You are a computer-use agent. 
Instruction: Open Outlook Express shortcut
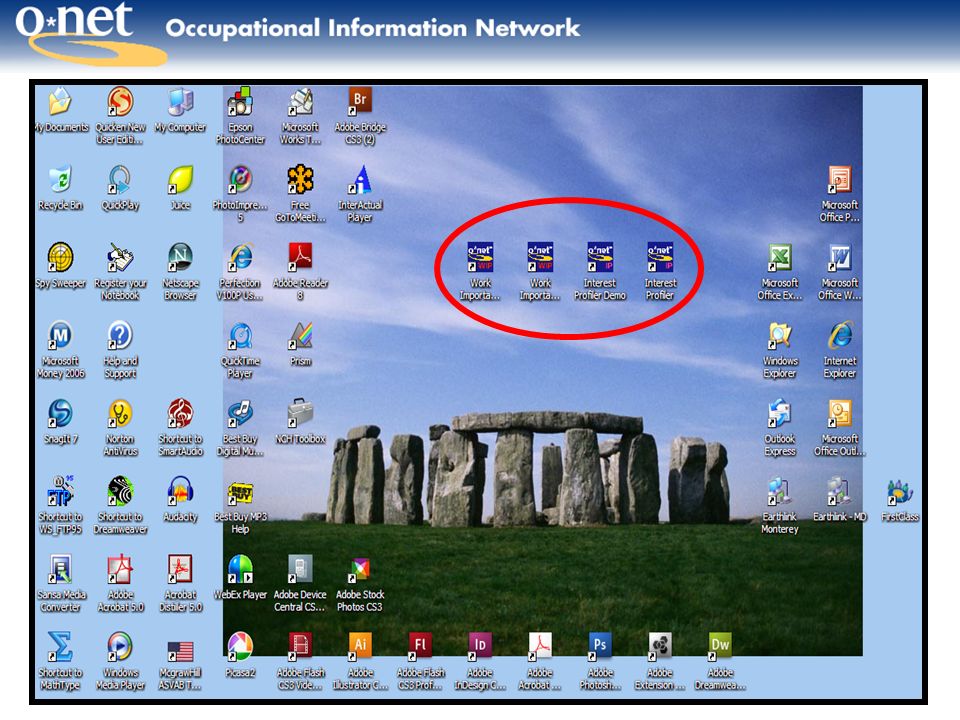[780, 413]
